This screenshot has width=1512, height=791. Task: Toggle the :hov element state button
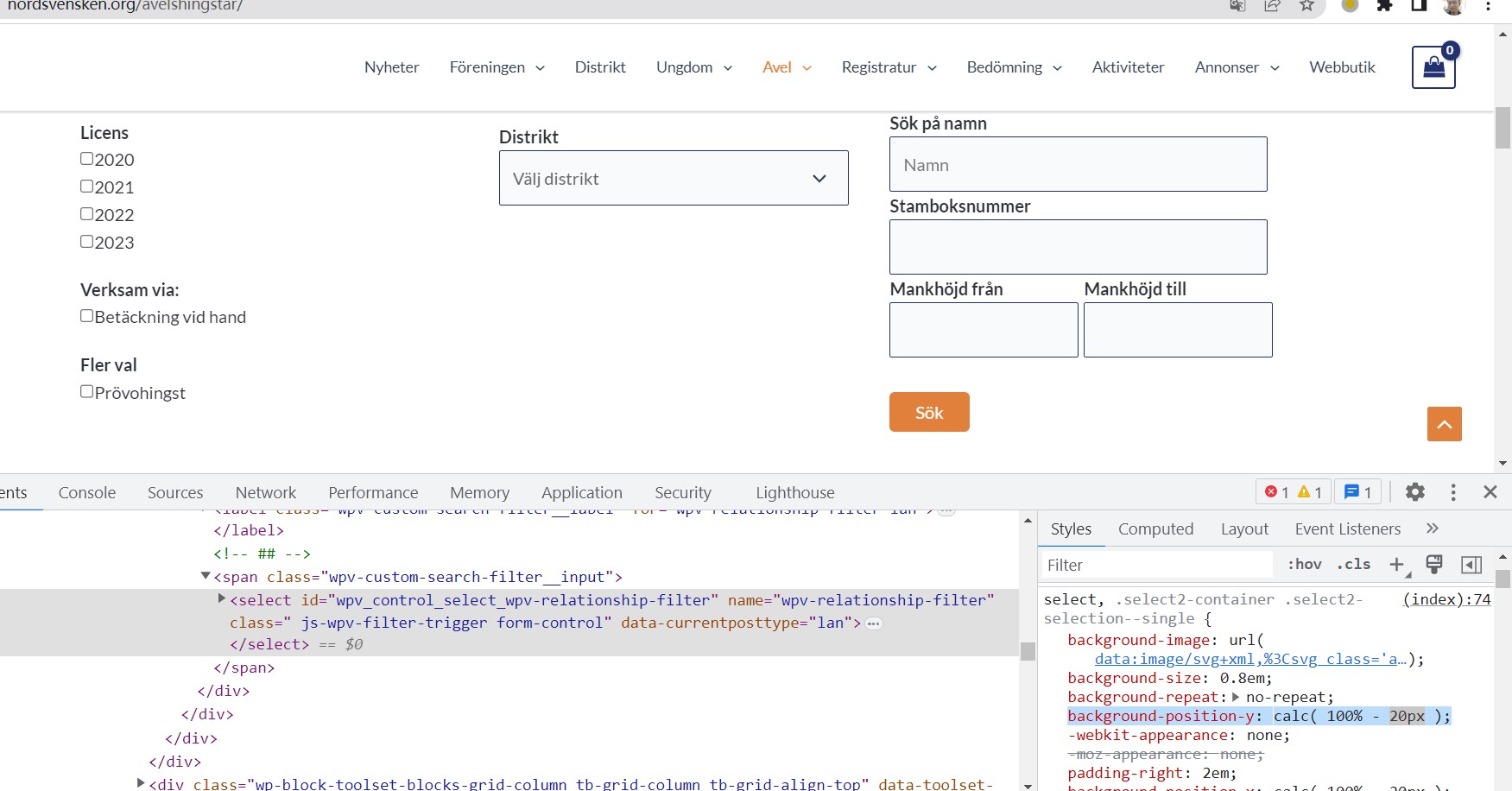pos(1305,564)
